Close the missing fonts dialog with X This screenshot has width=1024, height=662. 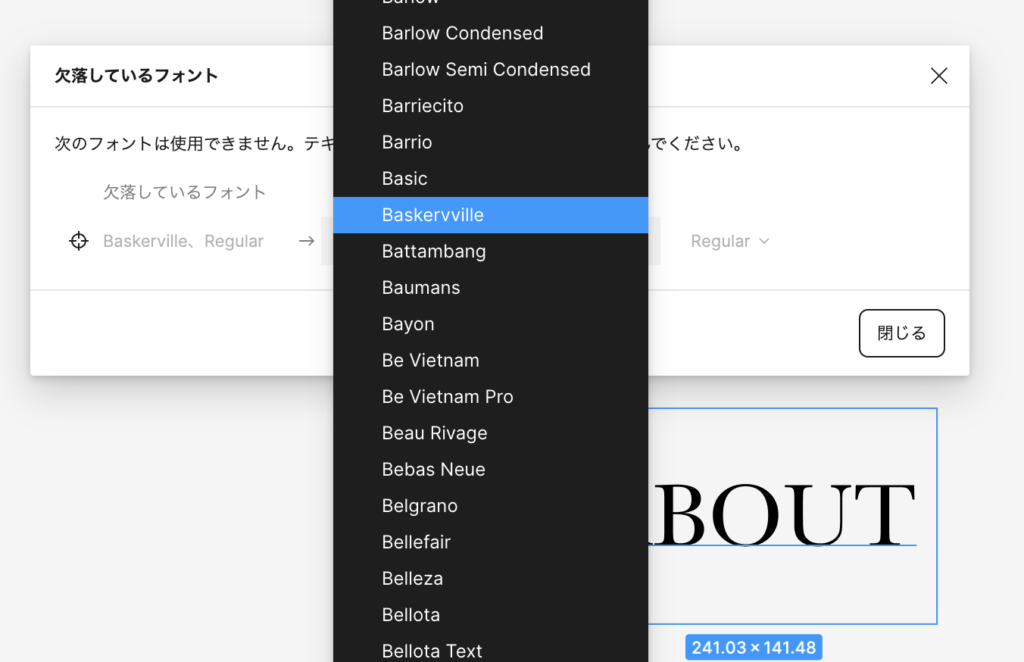(x=938, y=76)
